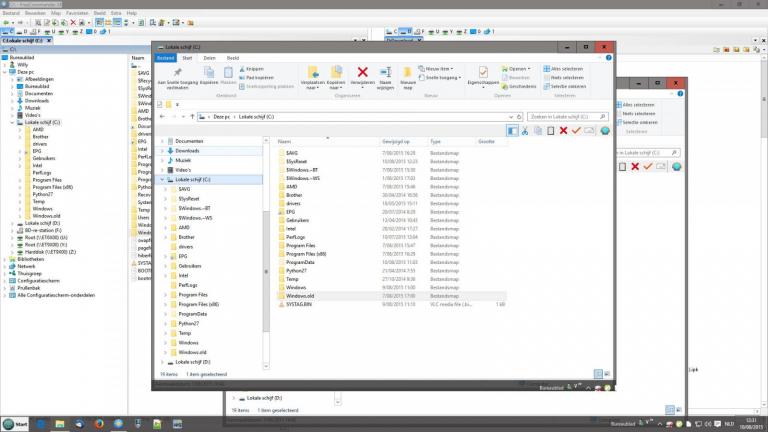768x432 pixels.
Task: Click the red Verwijderen delete icon in ribbon
Action: coord(362,74)
